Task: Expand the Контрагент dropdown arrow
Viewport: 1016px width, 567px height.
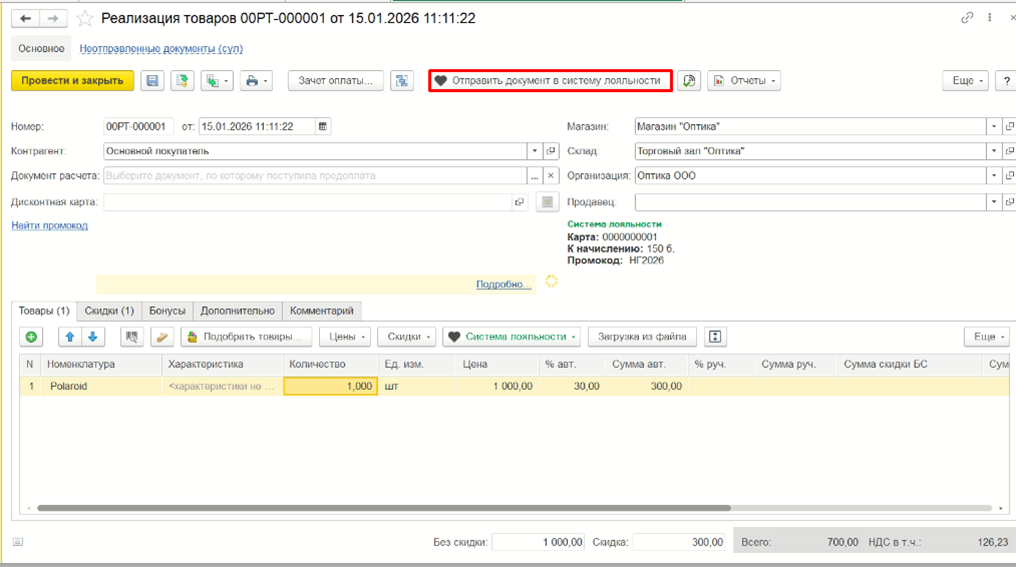Action: (x=535, y=151)
